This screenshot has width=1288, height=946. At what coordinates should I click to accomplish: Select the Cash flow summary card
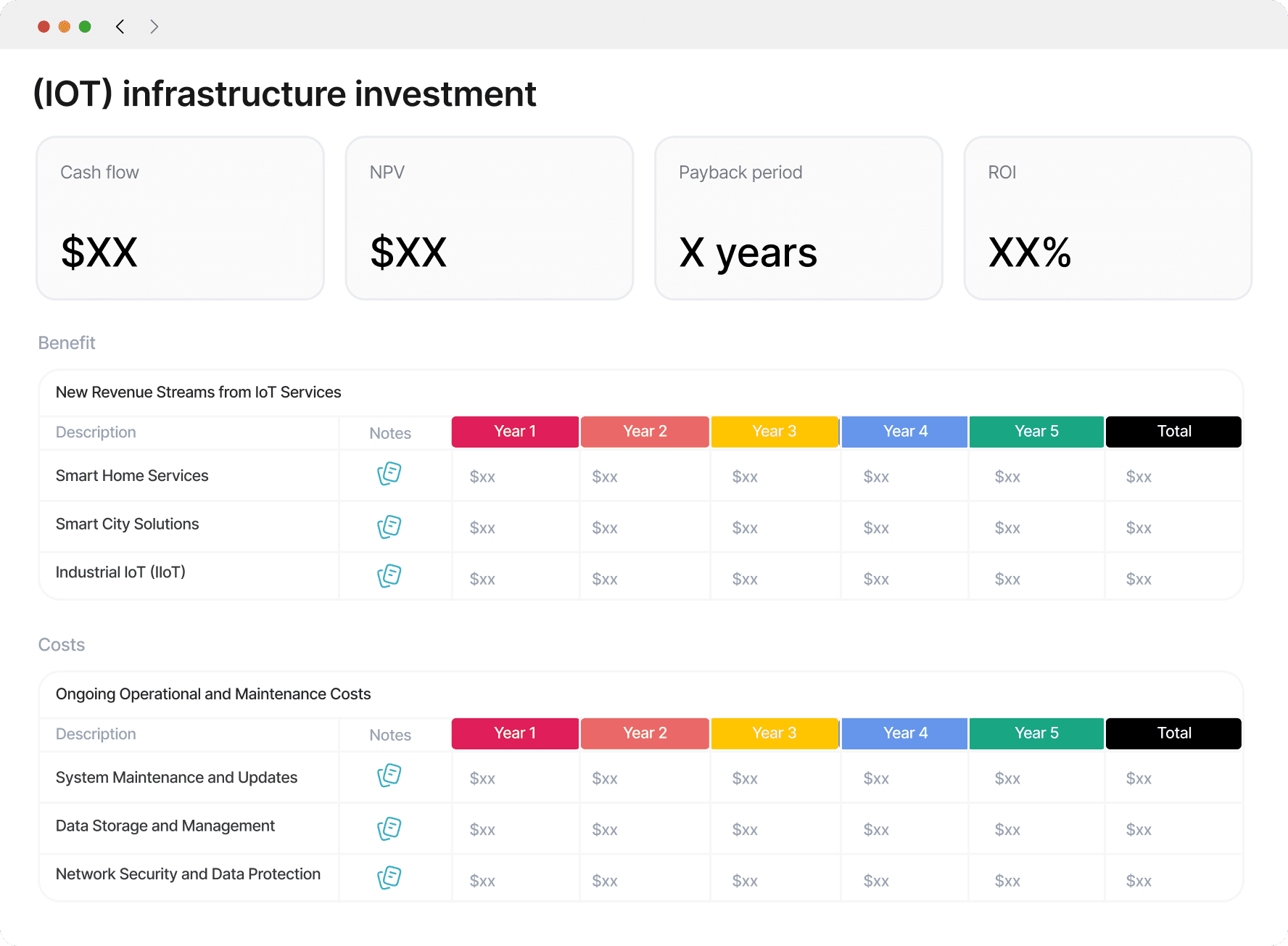[180, 218]
